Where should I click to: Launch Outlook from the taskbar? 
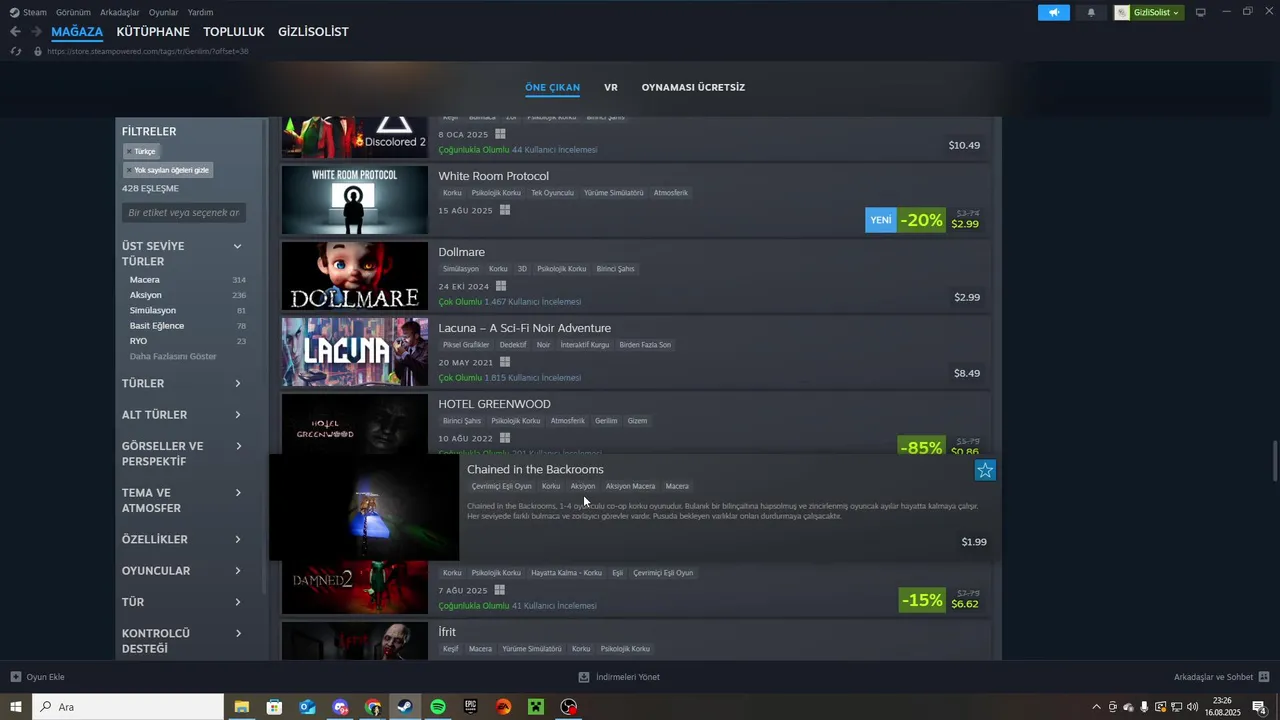point(307,707)
